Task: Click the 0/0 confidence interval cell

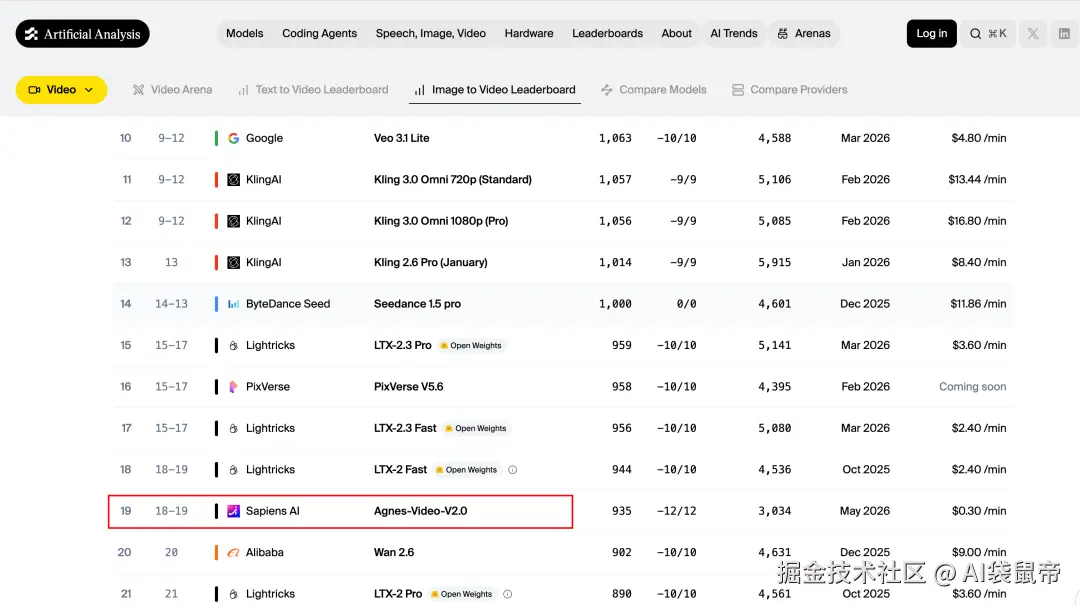Action: click(x=686, y=304)
